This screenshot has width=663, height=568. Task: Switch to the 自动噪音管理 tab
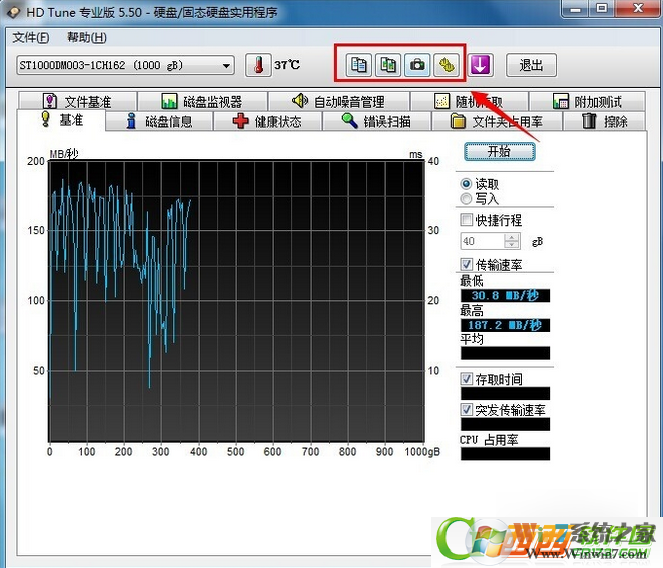click(337, 101)
